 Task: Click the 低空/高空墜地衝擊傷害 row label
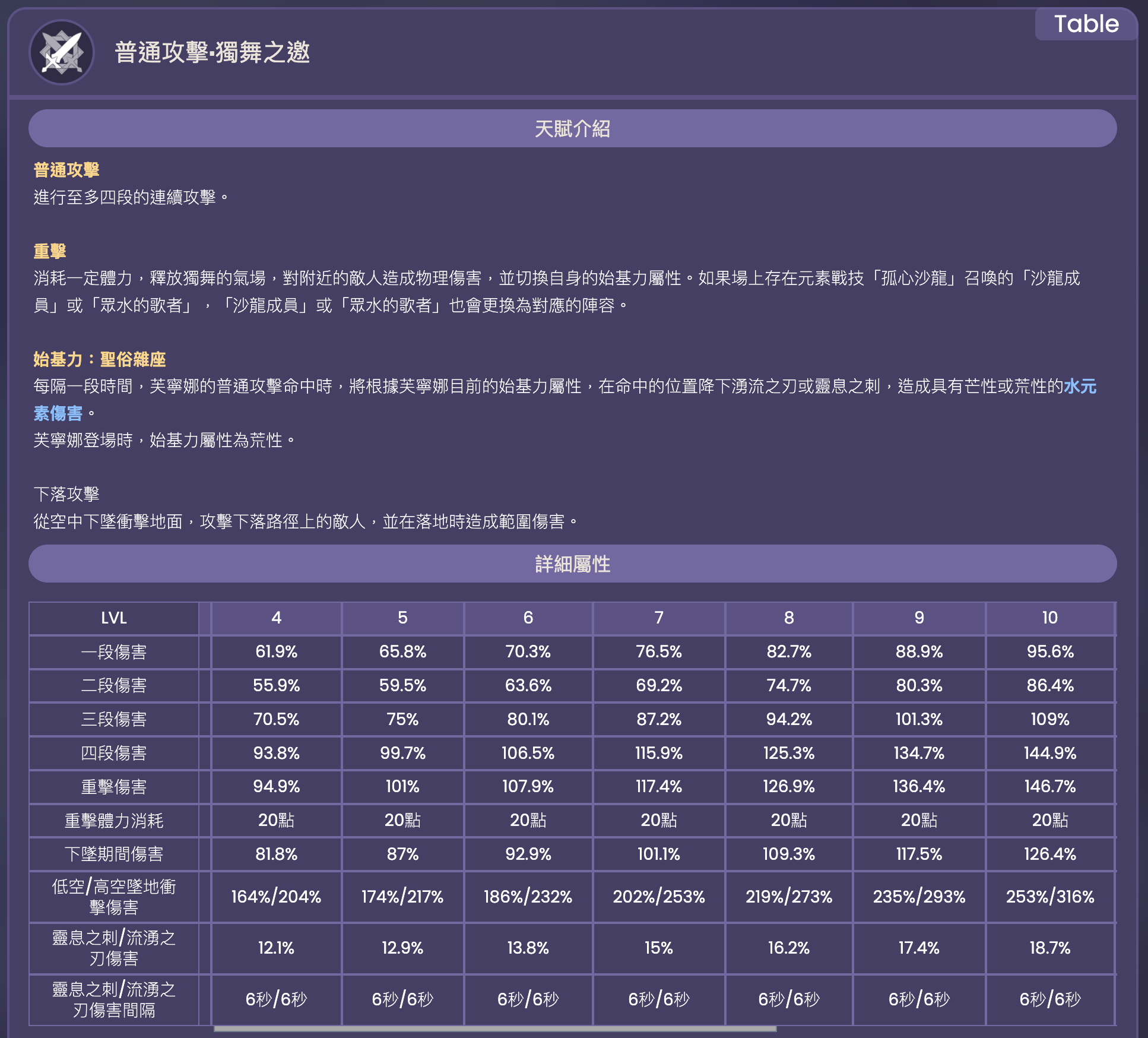point(114,897)
